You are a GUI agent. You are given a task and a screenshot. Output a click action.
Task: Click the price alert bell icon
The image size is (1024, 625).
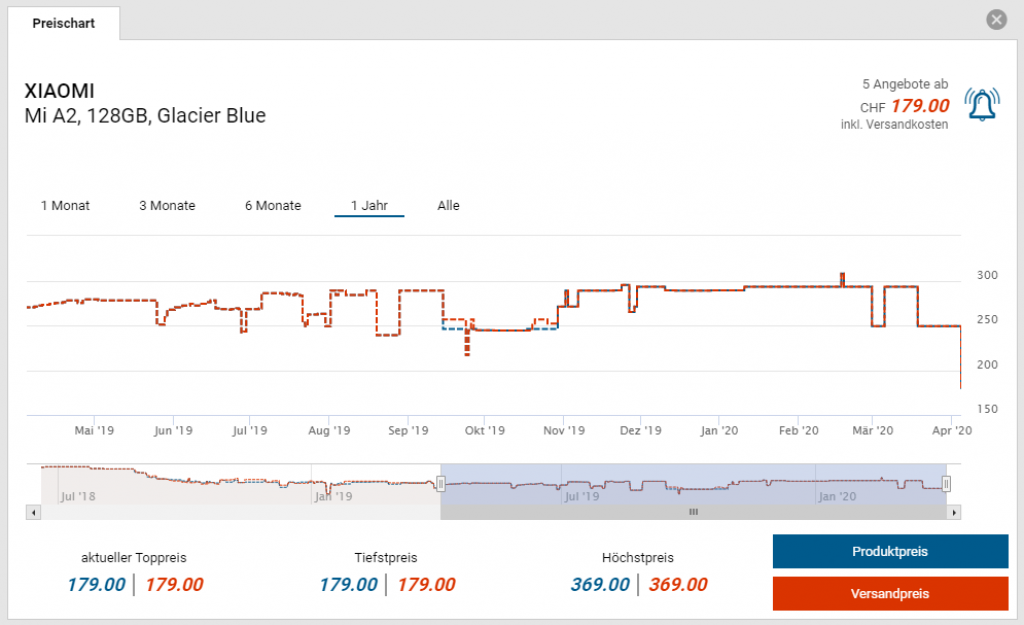tap(981, 104)
